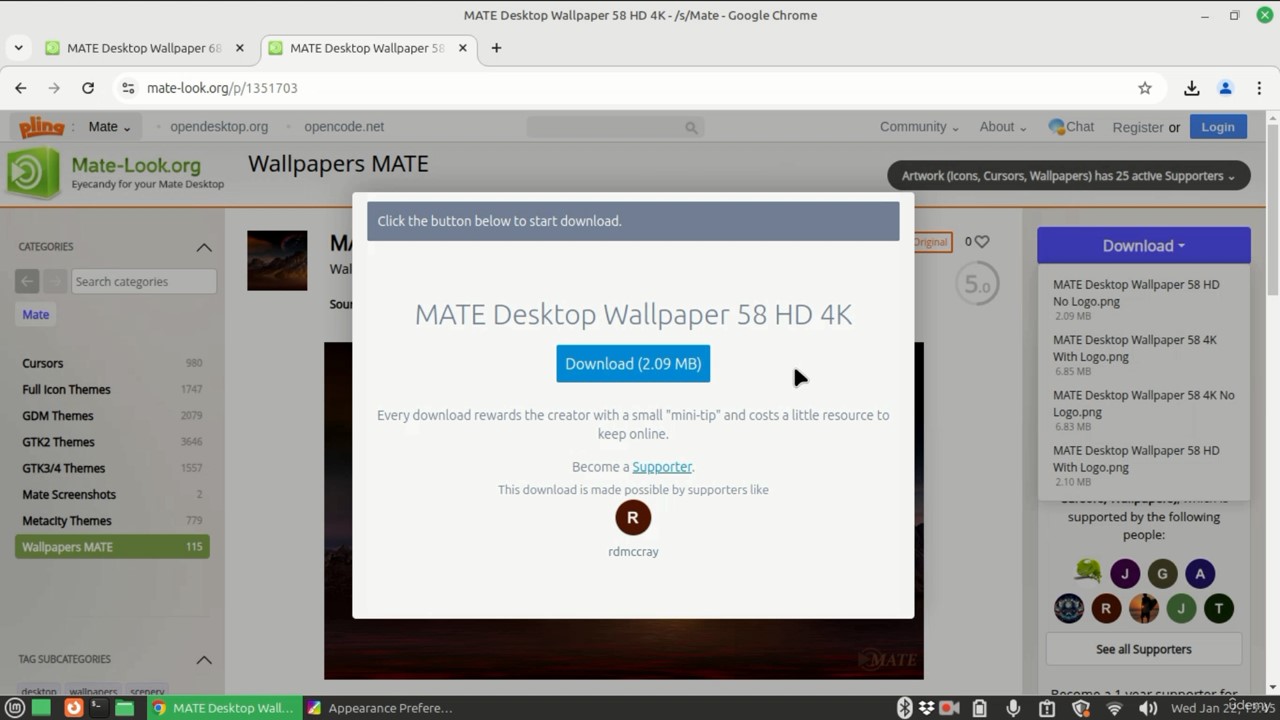Click the Wi-Fi network tray icon
1280x720 pixels.
tap(1114, 709)
